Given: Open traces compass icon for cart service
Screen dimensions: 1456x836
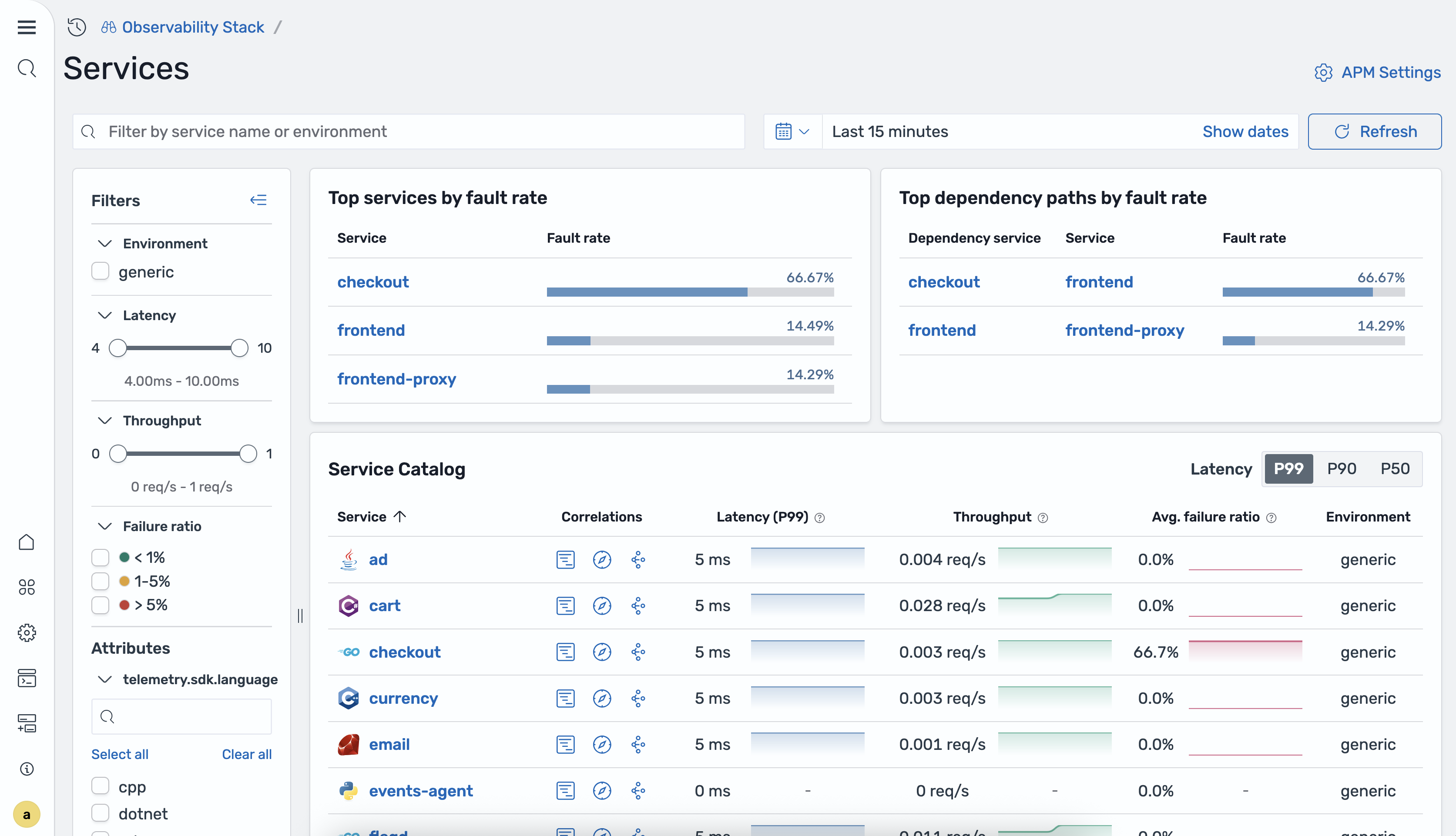Looking at the screenshot, I should 601,606.
